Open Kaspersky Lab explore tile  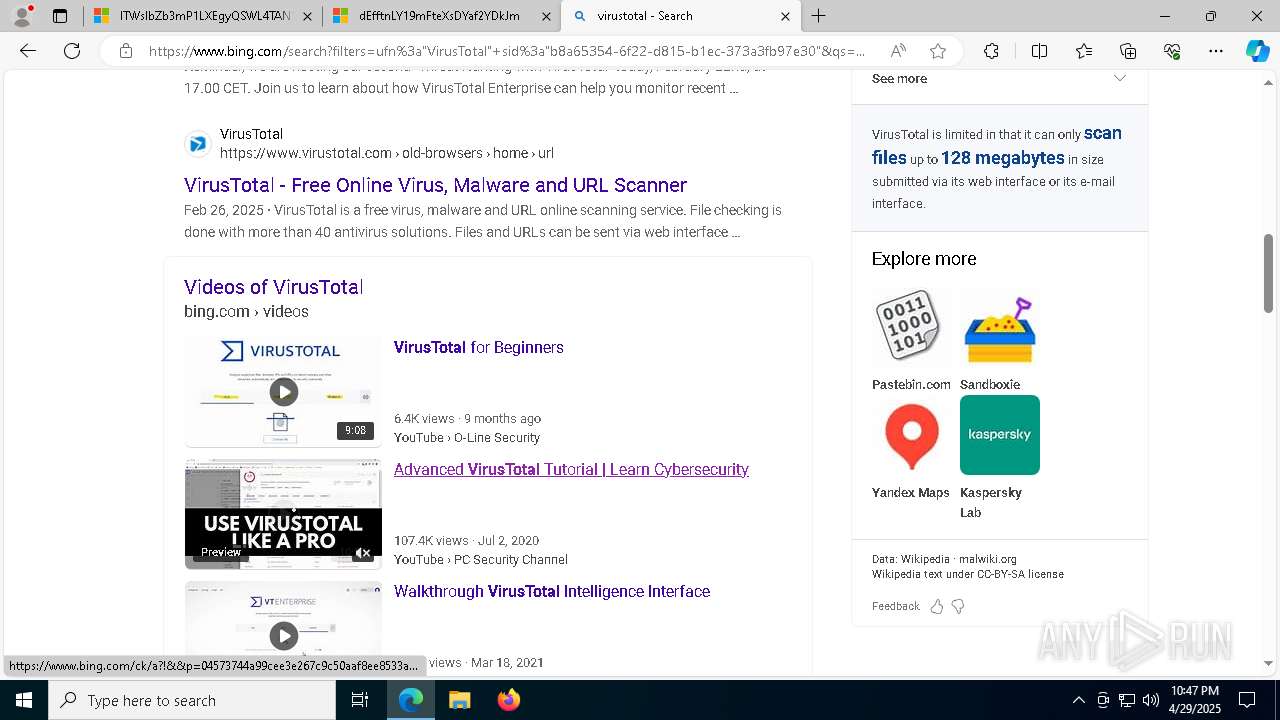coord(999,457)
